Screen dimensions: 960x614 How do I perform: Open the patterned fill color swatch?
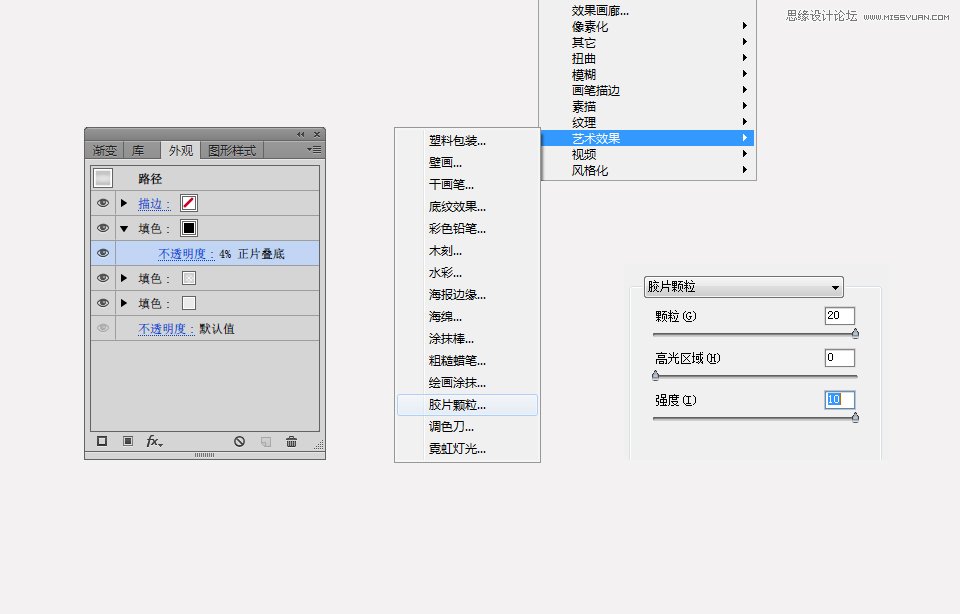click(x=189, y=279)
